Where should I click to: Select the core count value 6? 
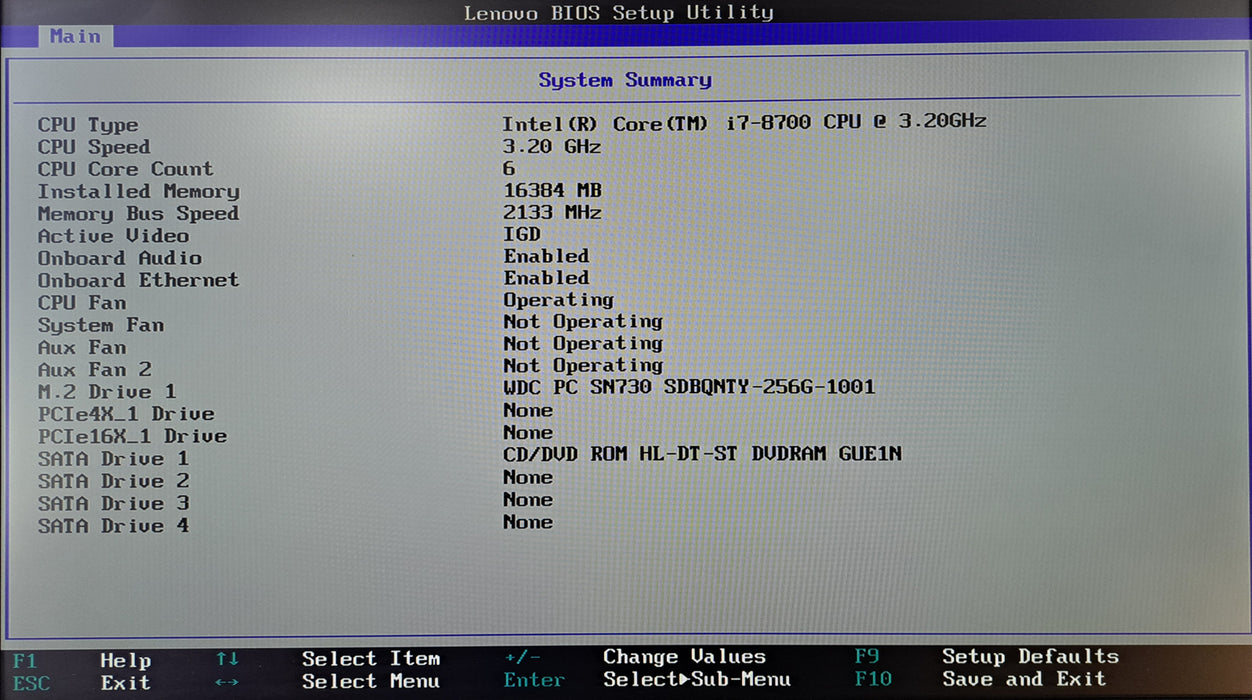click(x=509, y=168)
